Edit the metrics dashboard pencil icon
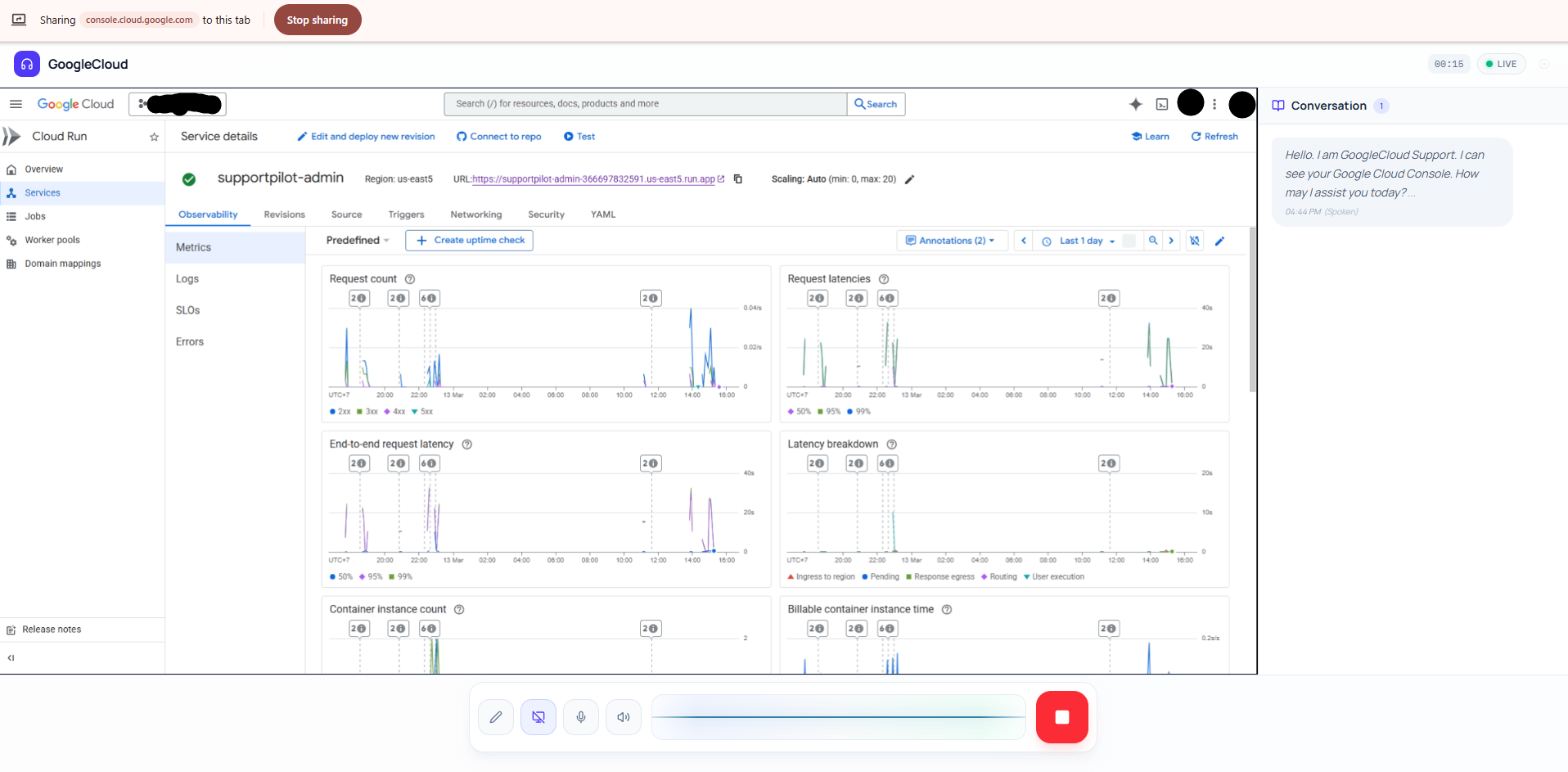This screenshot has width=1568, height=772. [x=1219, y=241]
